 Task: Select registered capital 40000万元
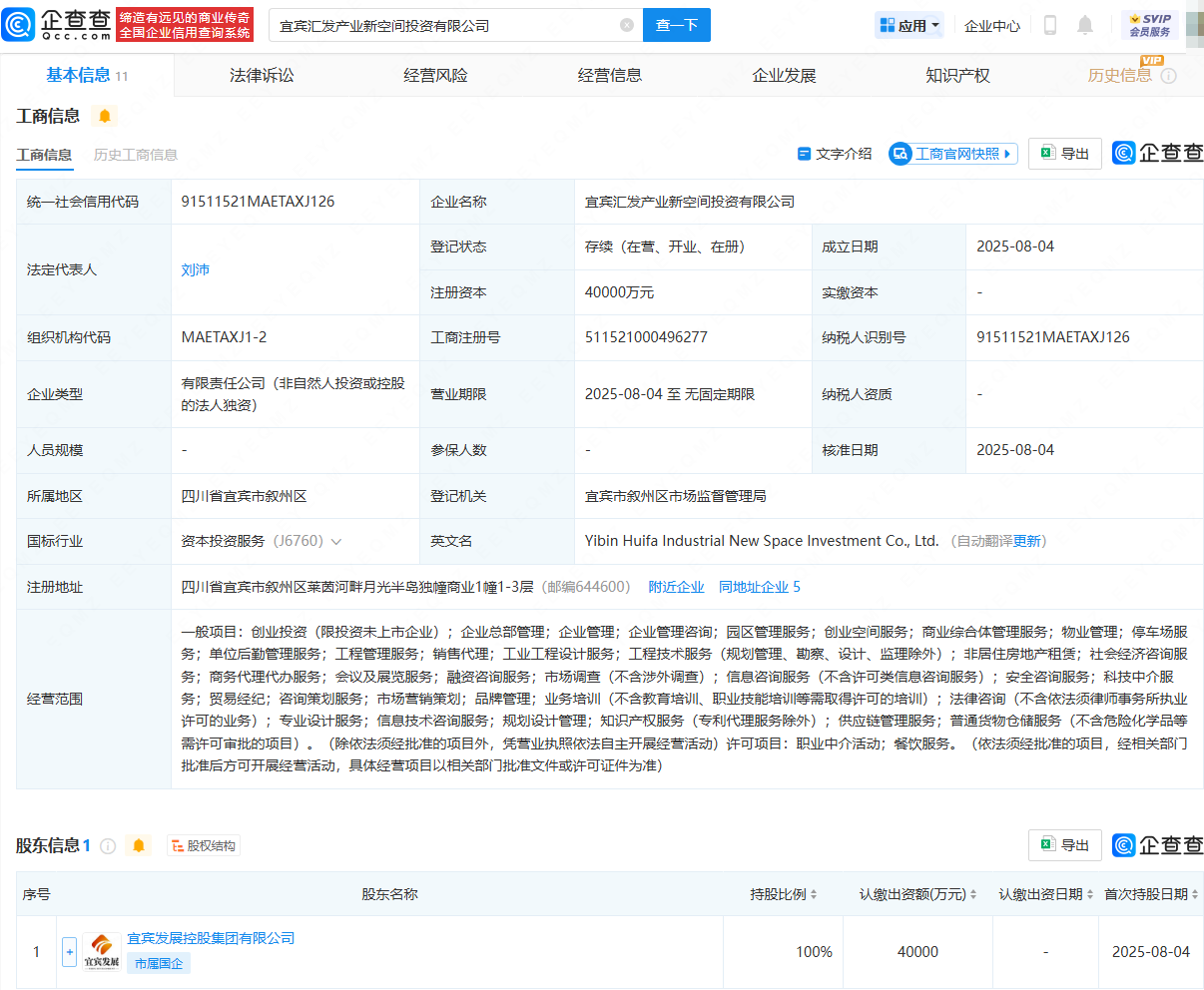[x=619, y=292]
